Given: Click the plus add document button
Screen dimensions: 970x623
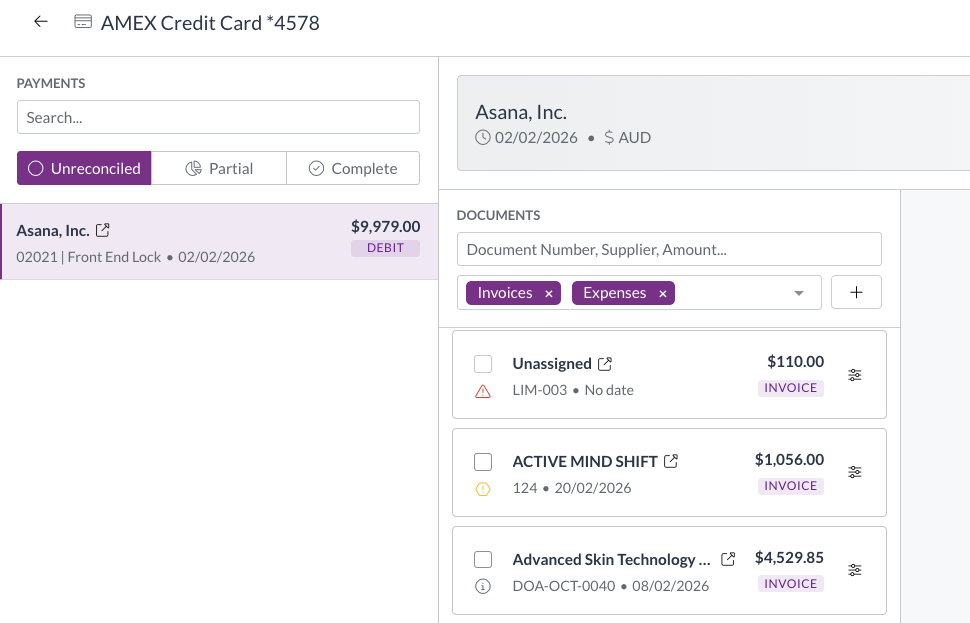Looking at the screenshot, I should pyautogui.click(x=856, y=293).
